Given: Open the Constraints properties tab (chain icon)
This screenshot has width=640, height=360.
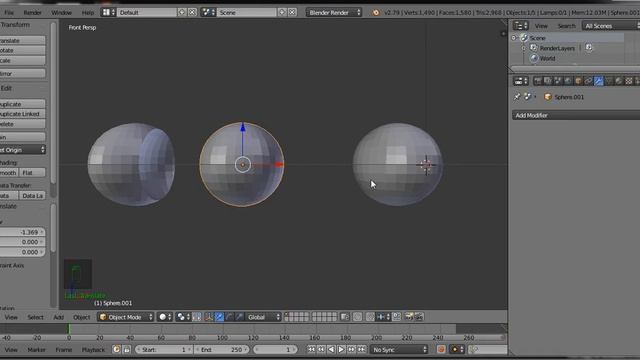Looking at the screenshot, I should point(588,81).
